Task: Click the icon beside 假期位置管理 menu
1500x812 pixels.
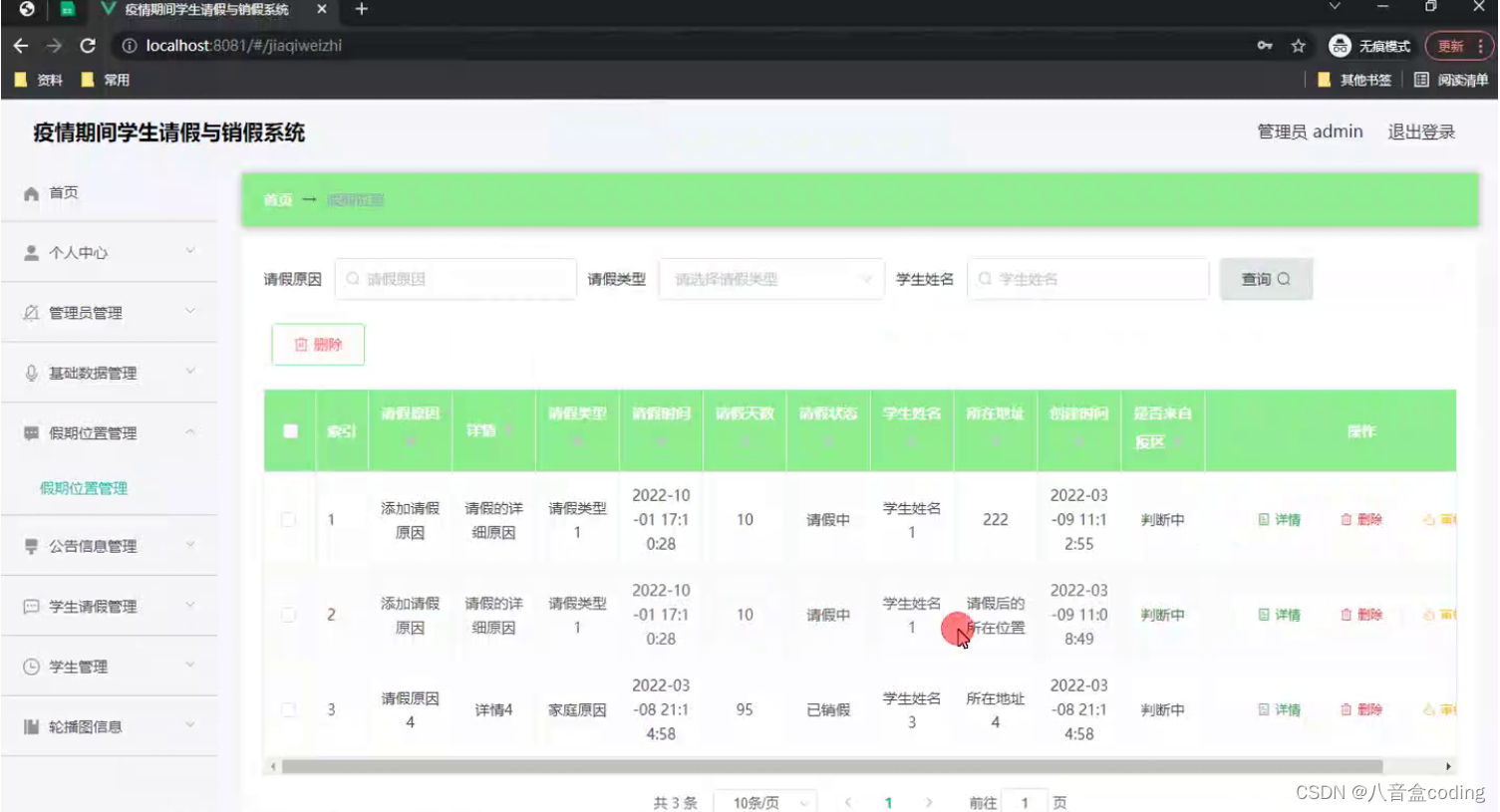Action: pyautogui.click(x=31, y=433)
